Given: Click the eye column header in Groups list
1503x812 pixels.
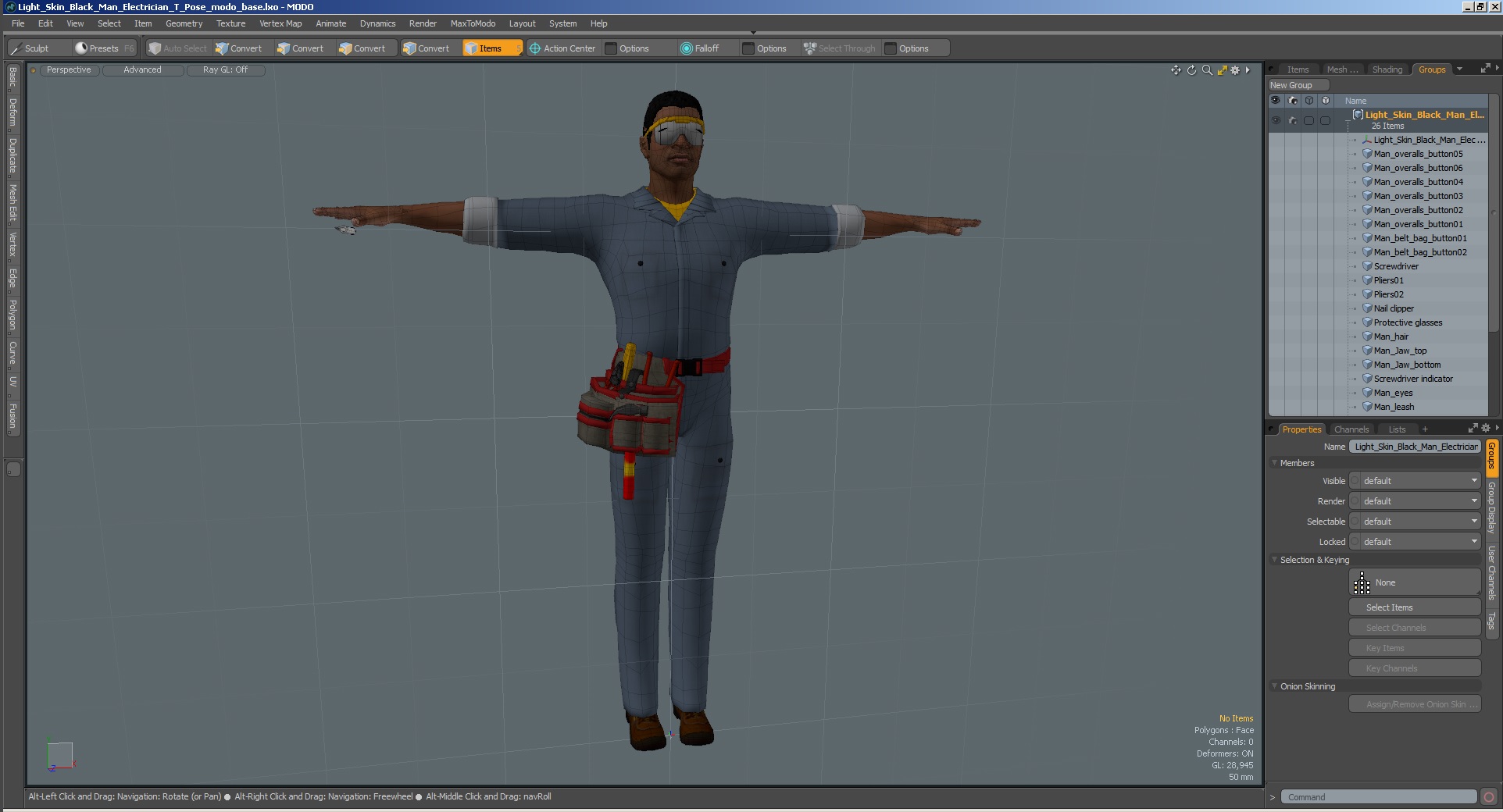Looking at the screenshot, I should click(x=1276, y=101).
